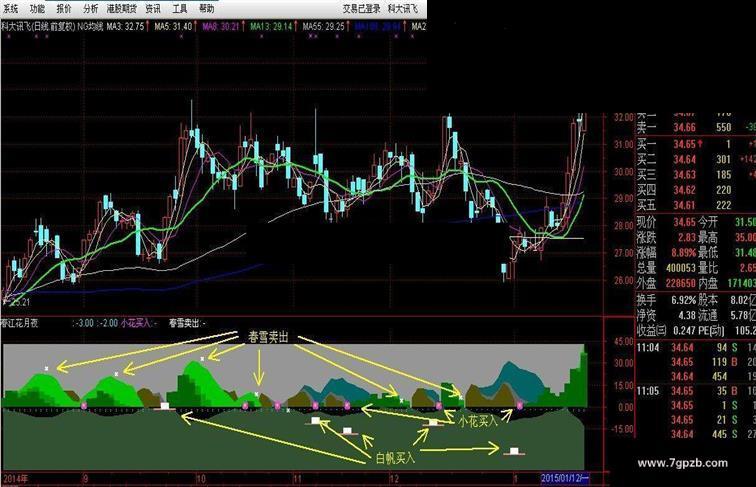Click the 32.00 price axis label

click(x=624, y=117)
